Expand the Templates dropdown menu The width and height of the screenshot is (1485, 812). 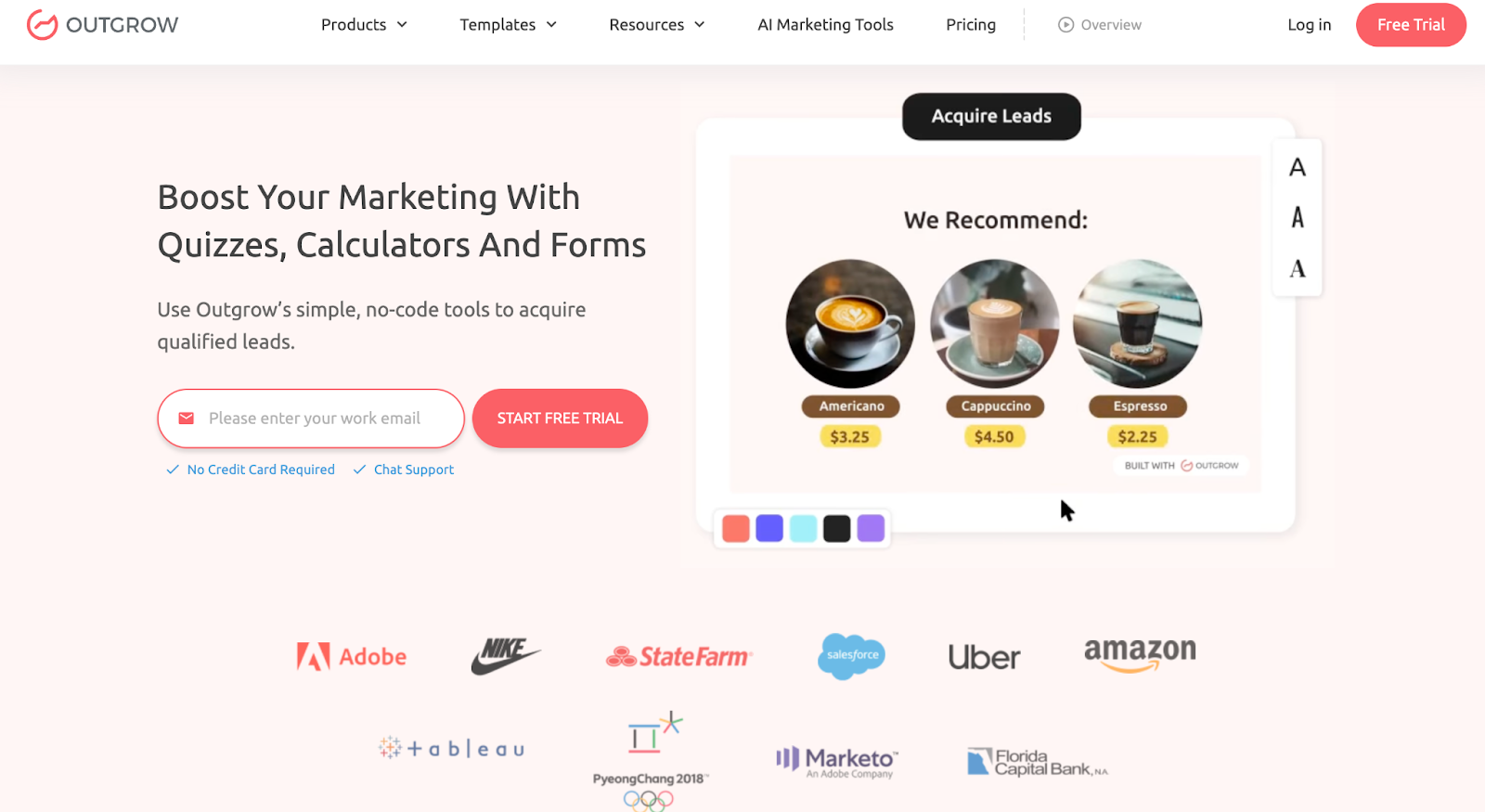tap(508, 25)
